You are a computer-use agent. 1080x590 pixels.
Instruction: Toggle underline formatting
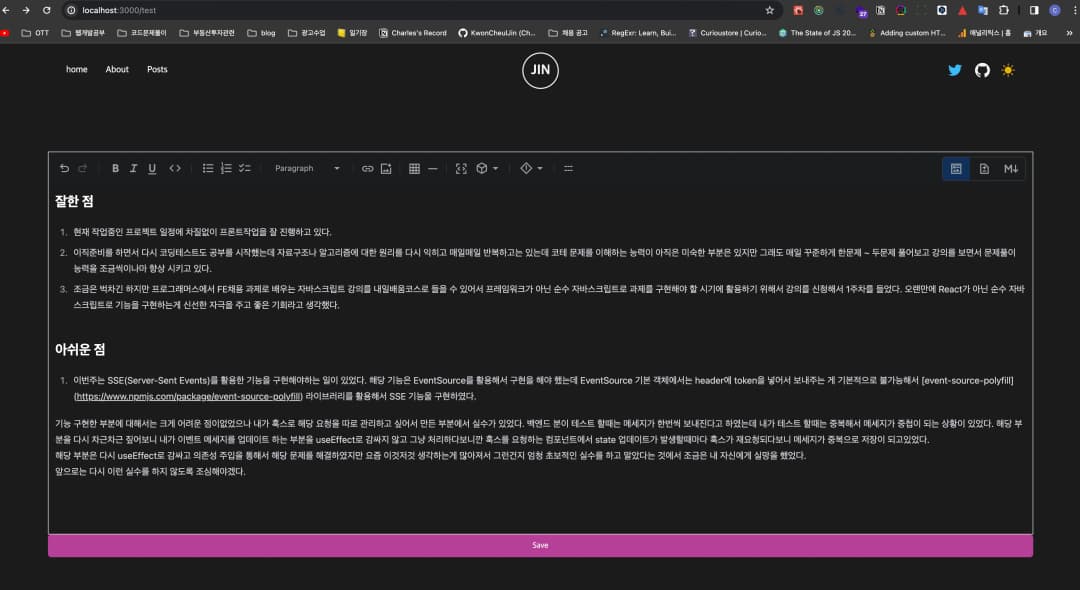tap(152, 169)
